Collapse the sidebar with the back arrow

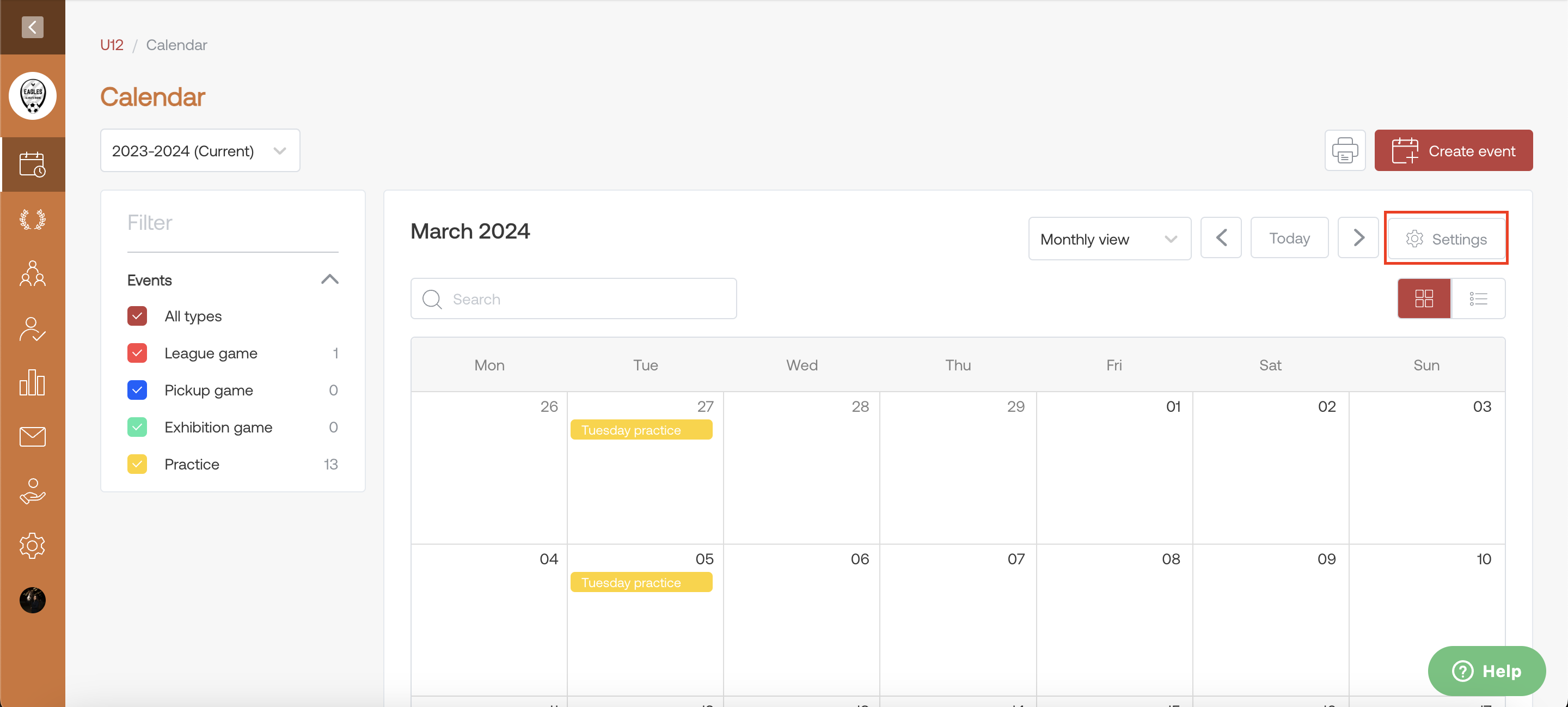tap(32, 27)
